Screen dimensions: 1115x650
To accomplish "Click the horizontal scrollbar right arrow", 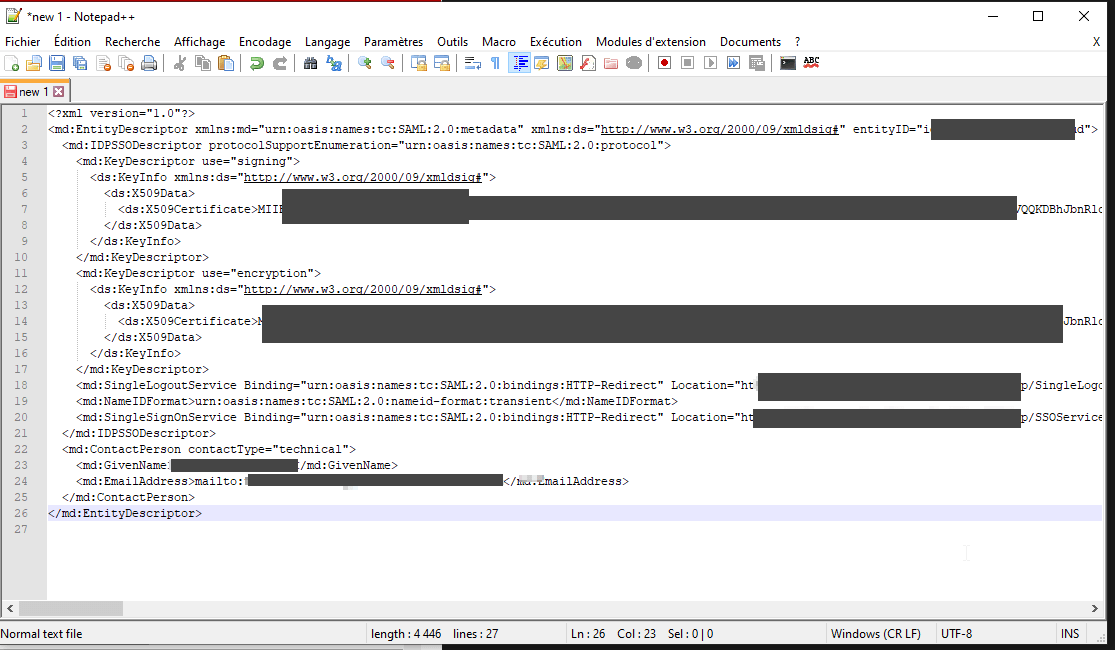I will pyautogui.click(x=1094, y=609).
